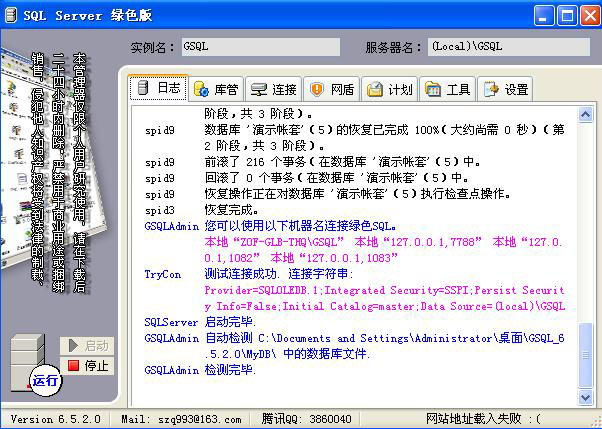Switch to the 工具 tab
The height and width of the screenshot is (429, 602).
point(448,89)
